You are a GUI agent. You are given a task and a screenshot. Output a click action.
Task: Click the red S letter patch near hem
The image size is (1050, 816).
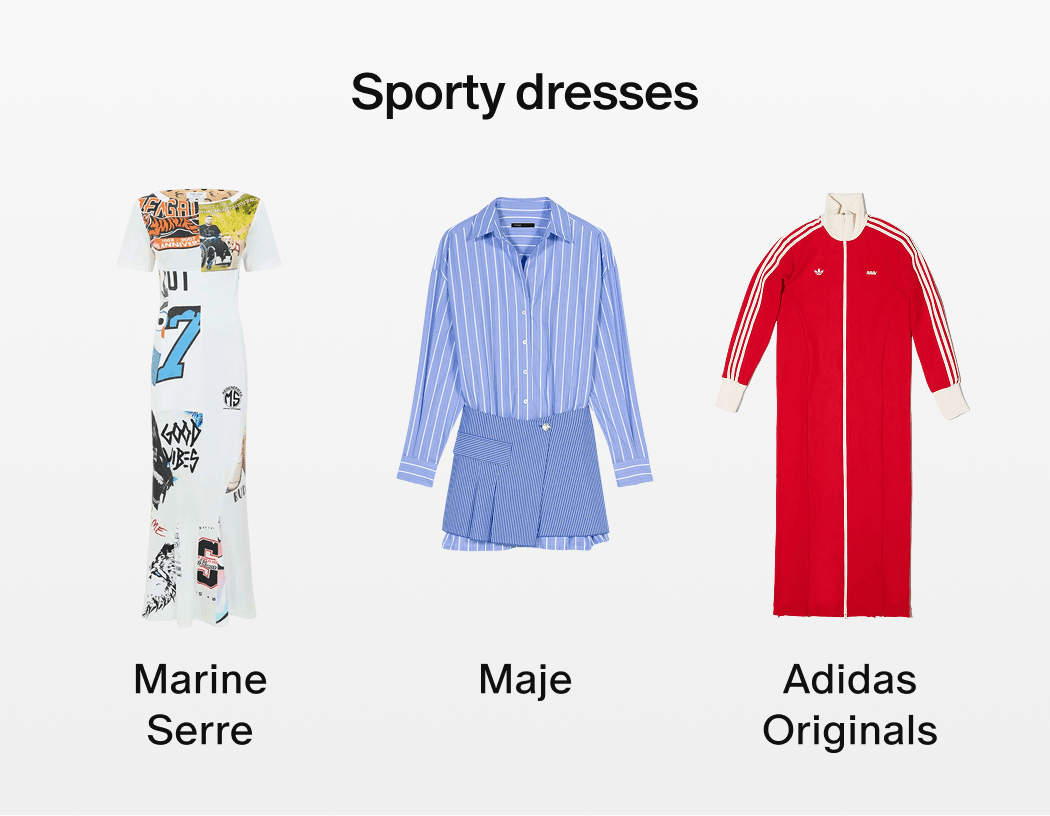pyautogui.click(x=211, y=563)
